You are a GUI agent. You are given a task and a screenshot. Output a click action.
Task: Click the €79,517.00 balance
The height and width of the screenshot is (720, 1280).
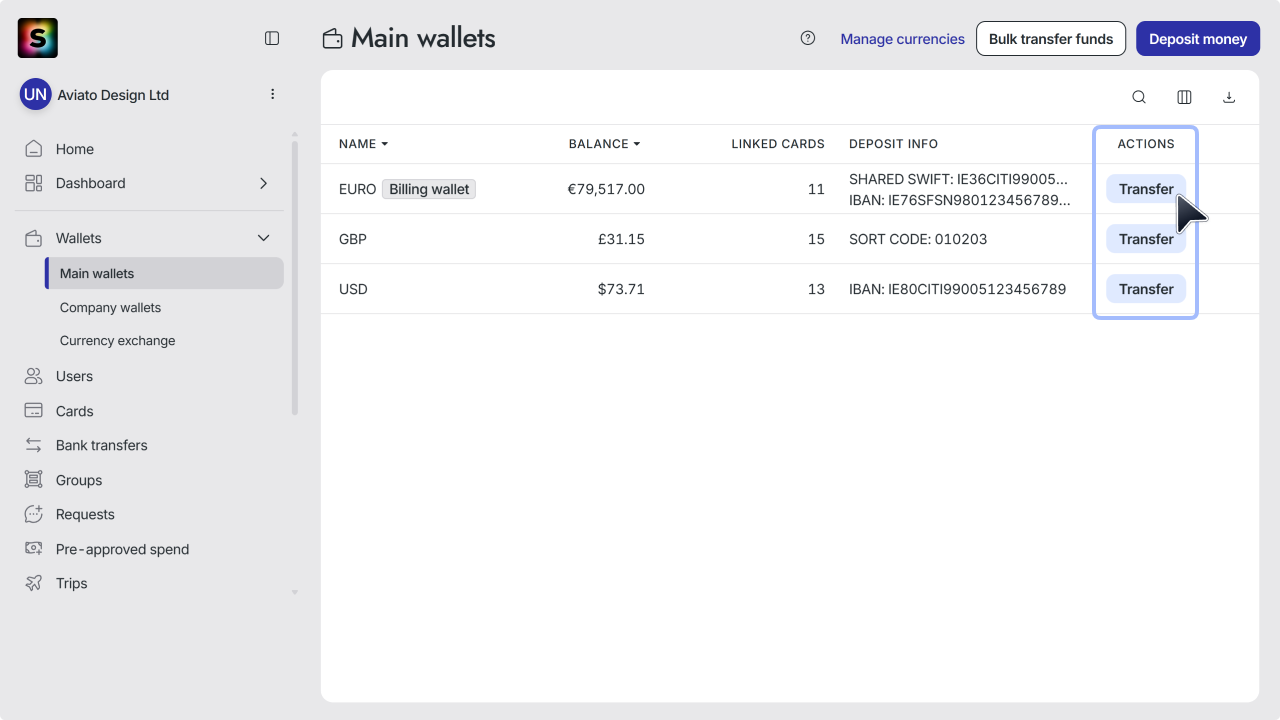[x=606, y=189]
